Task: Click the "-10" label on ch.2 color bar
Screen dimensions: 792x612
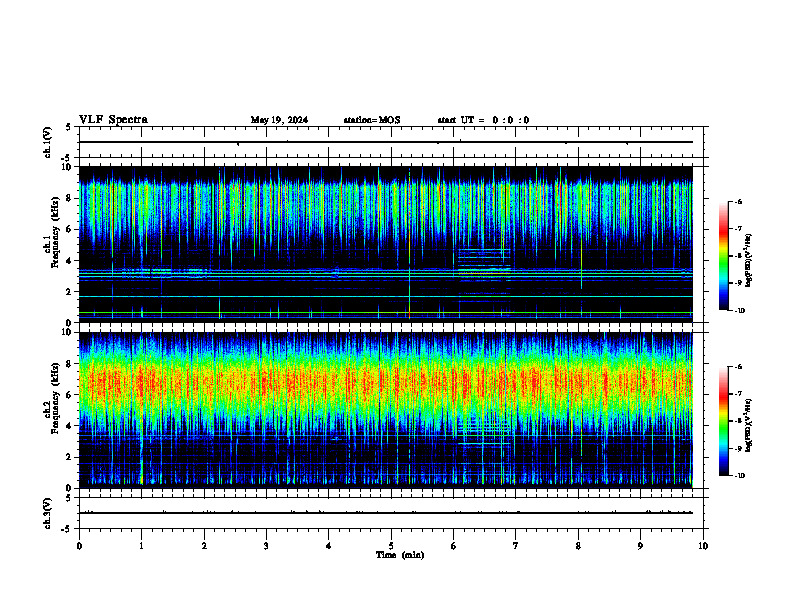Action: pos(739,476)
